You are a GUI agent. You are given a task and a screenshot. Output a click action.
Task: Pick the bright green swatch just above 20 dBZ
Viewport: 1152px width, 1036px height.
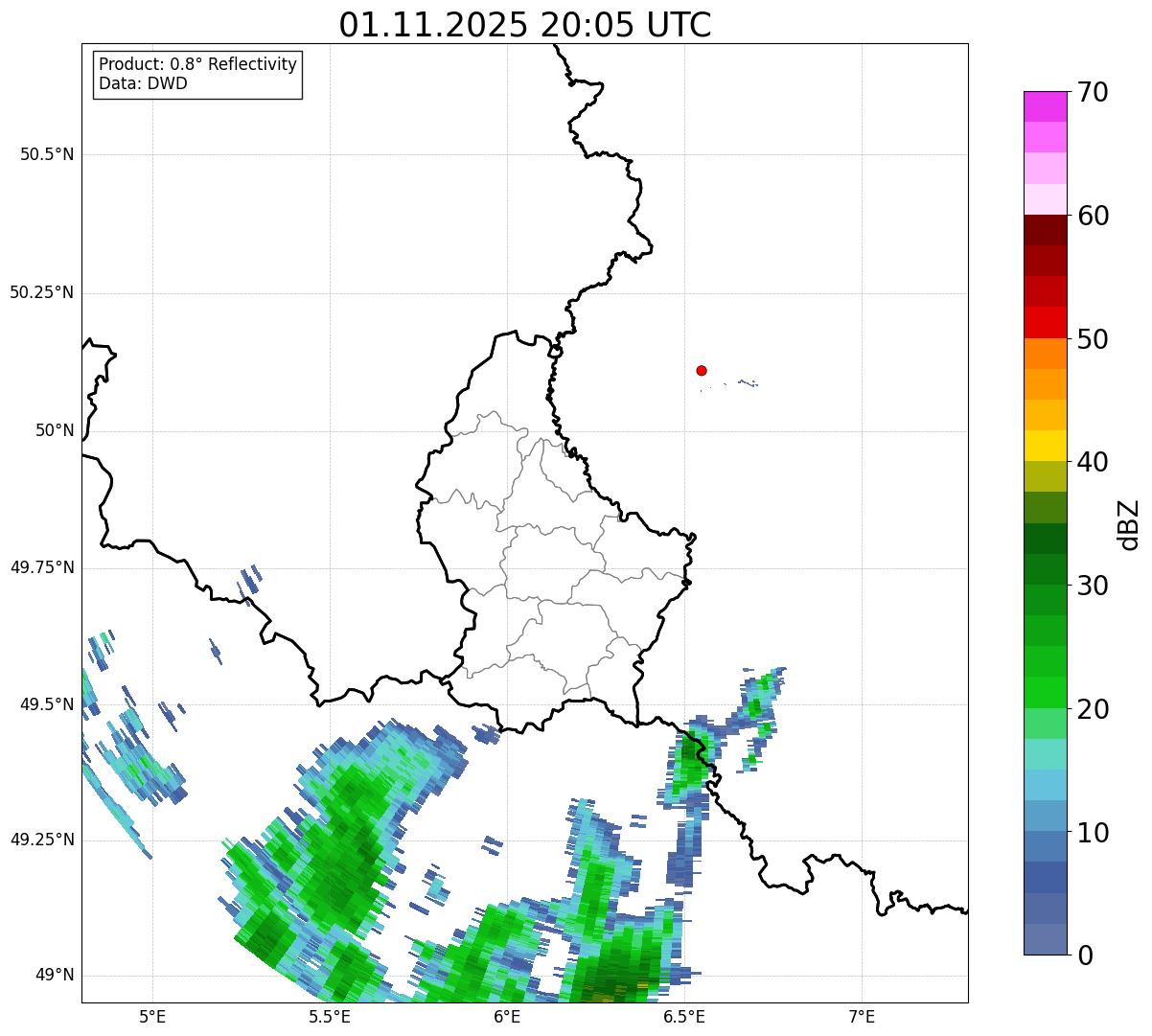click(x=1045, y=693)
